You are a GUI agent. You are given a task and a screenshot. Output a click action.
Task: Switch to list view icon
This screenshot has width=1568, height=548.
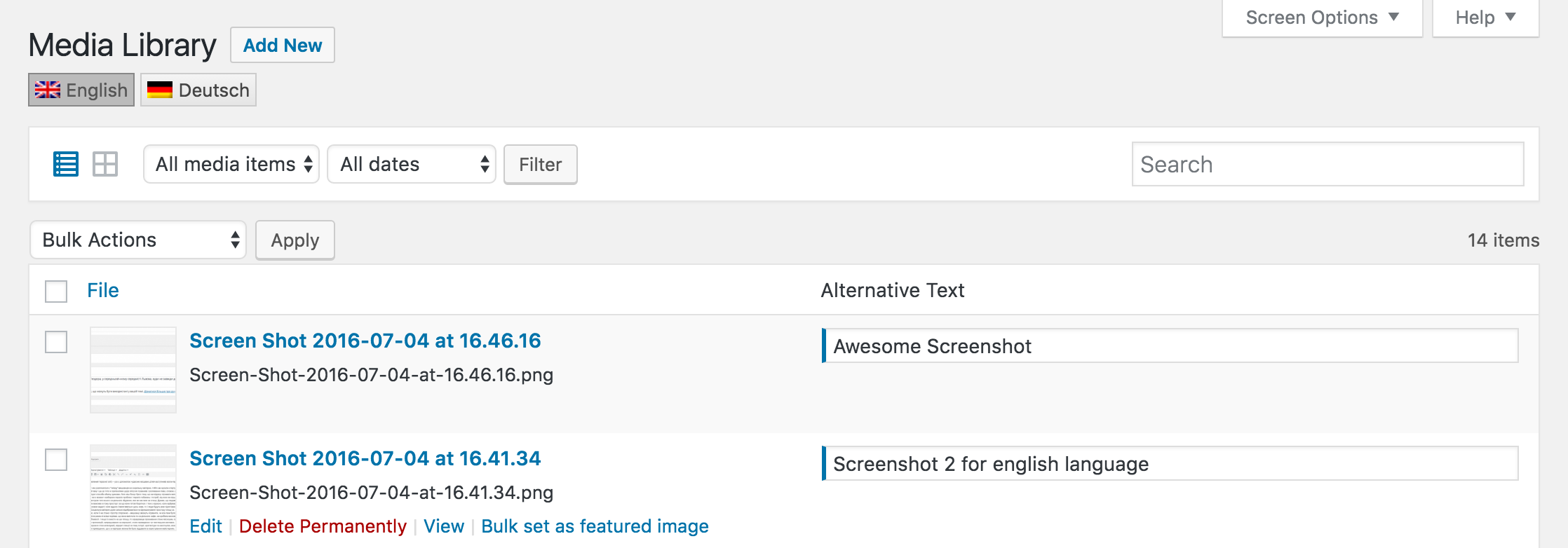[x=66, y=164]
